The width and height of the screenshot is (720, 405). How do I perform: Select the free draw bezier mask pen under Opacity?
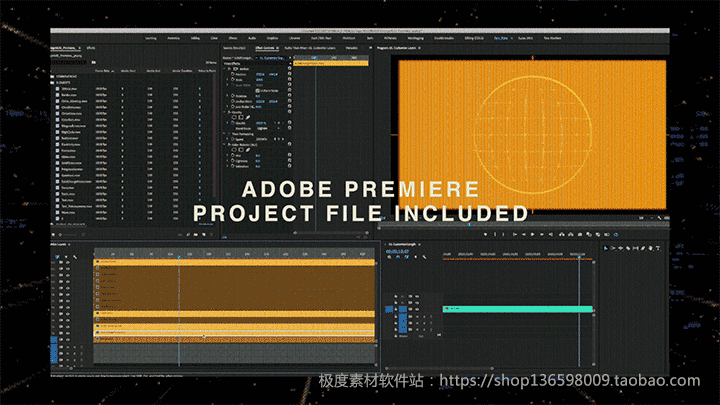click(248, 118)
